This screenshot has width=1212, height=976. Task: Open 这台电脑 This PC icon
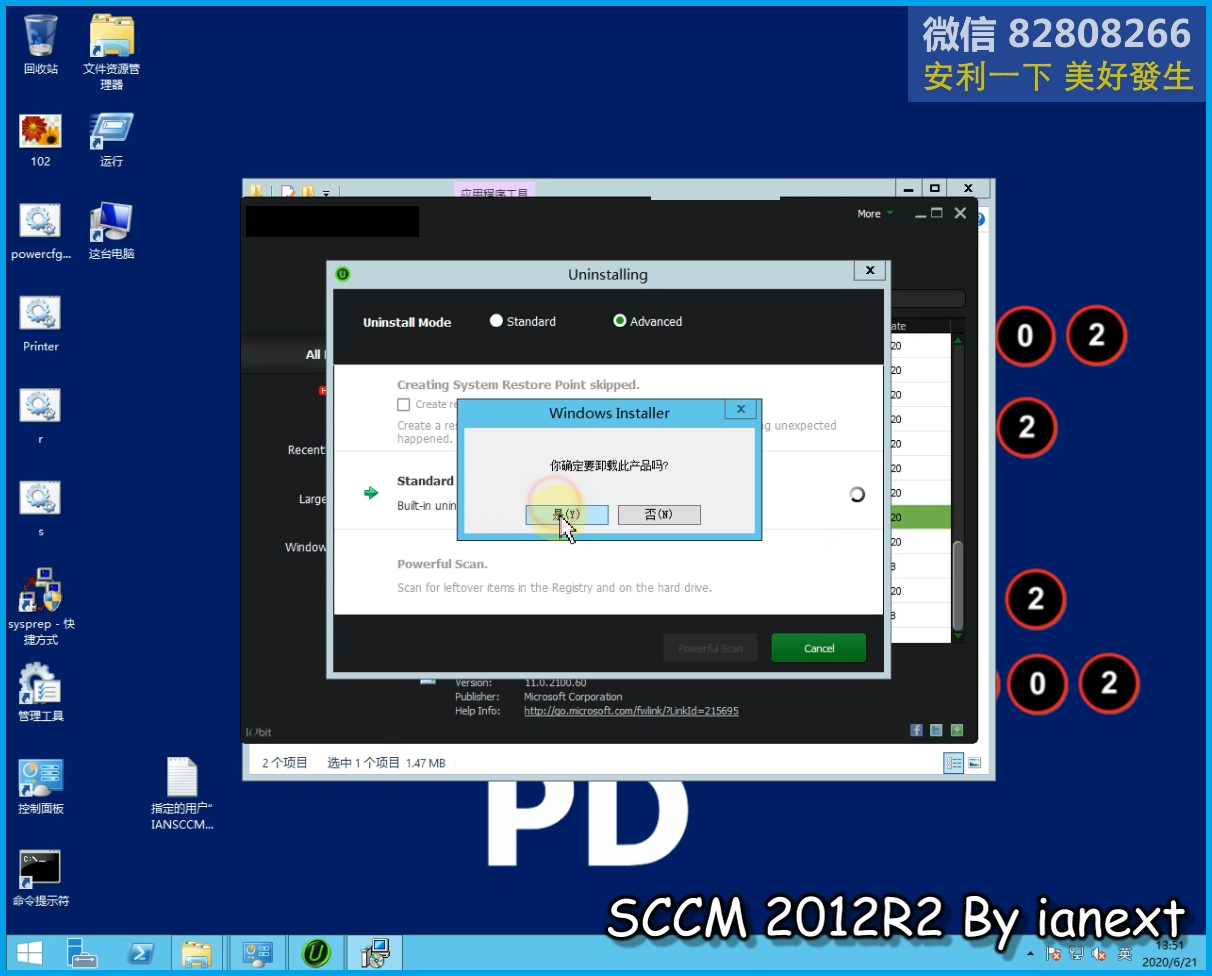tap(111, 232)
